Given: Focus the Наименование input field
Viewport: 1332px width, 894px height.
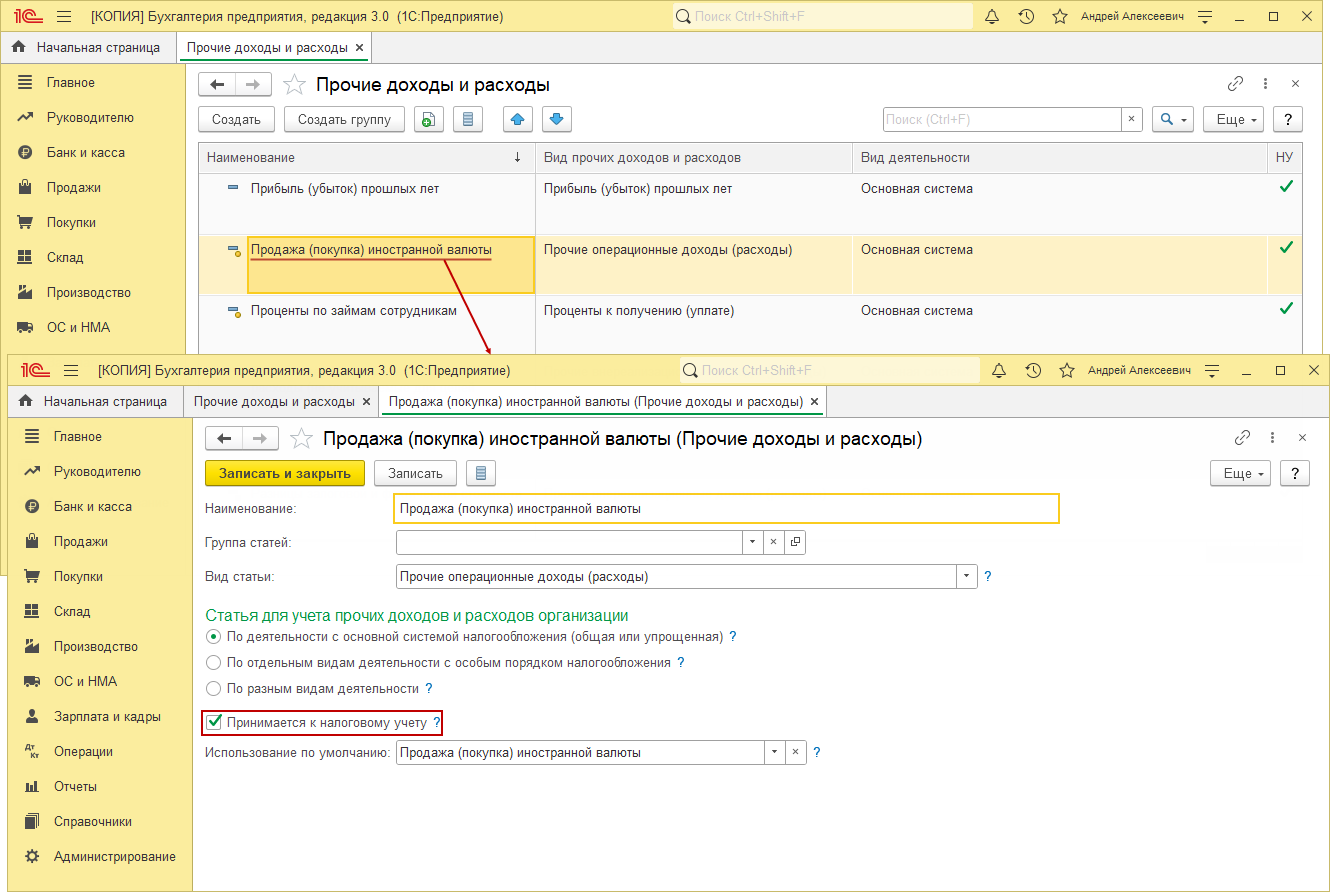Looking at the screenshot, I should [x=726, y=508].
